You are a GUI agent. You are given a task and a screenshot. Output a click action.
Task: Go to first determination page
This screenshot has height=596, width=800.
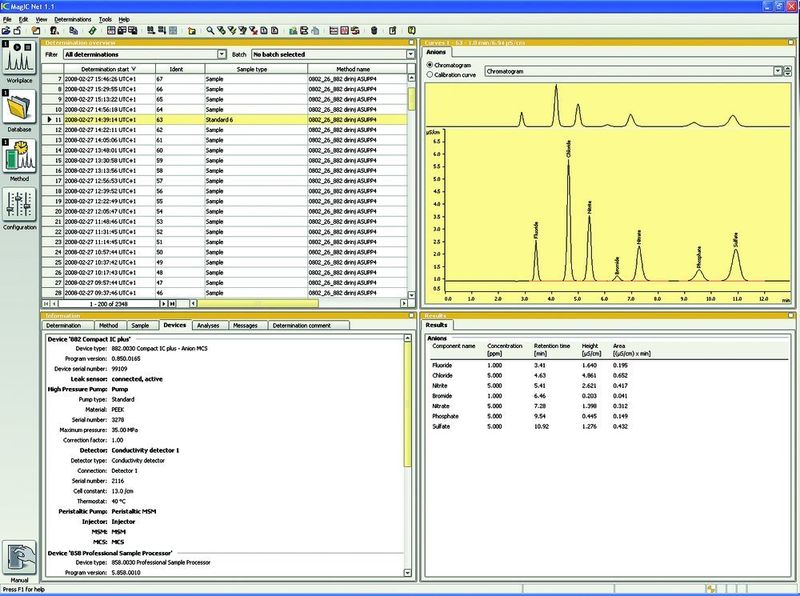46,304
